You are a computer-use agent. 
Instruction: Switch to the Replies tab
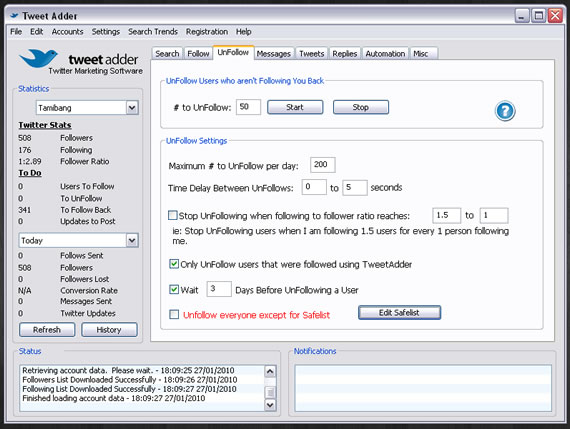[345, 53]
